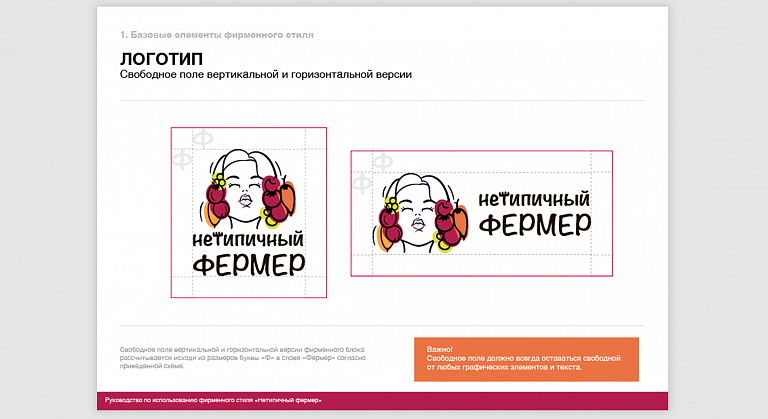Screen dimensions: 768x419
Task: Click the subtitle "Свободное поле вертикальной и горизонтальной версии"
Action: click(x=265, y=74)
